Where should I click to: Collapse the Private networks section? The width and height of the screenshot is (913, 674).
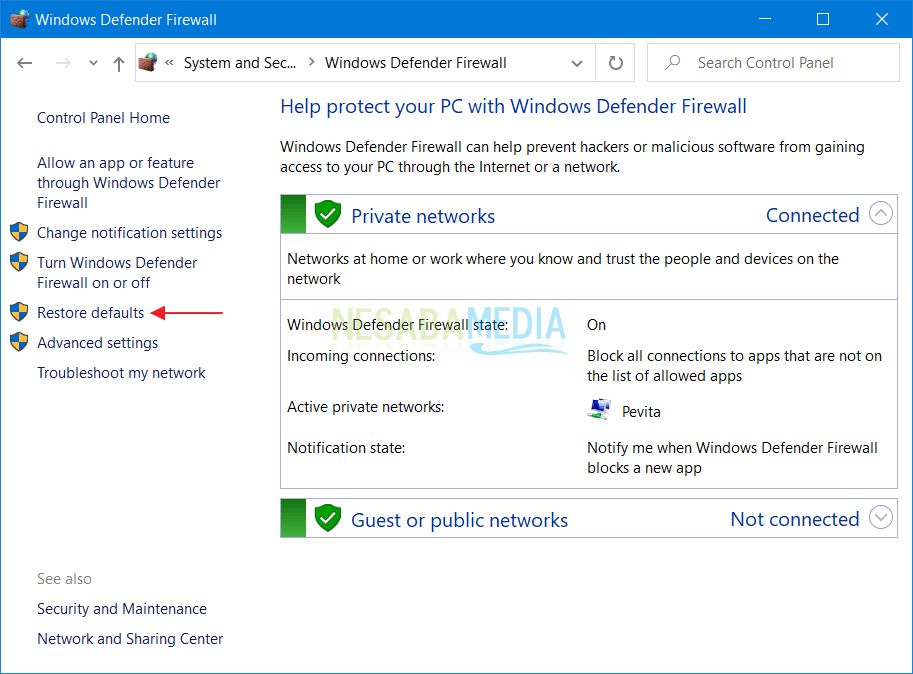[x=880, y=213]
